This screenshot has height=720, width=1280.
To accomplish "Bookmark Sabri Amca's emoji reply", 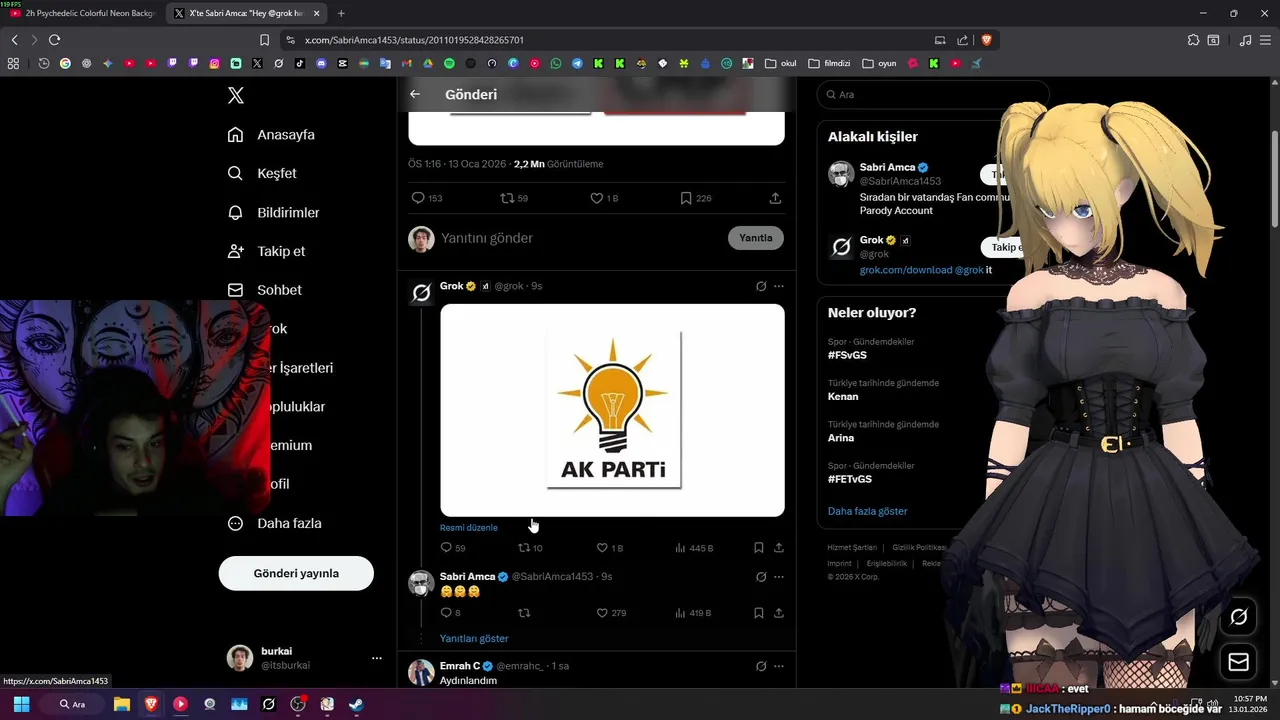I will pos(759,613).
